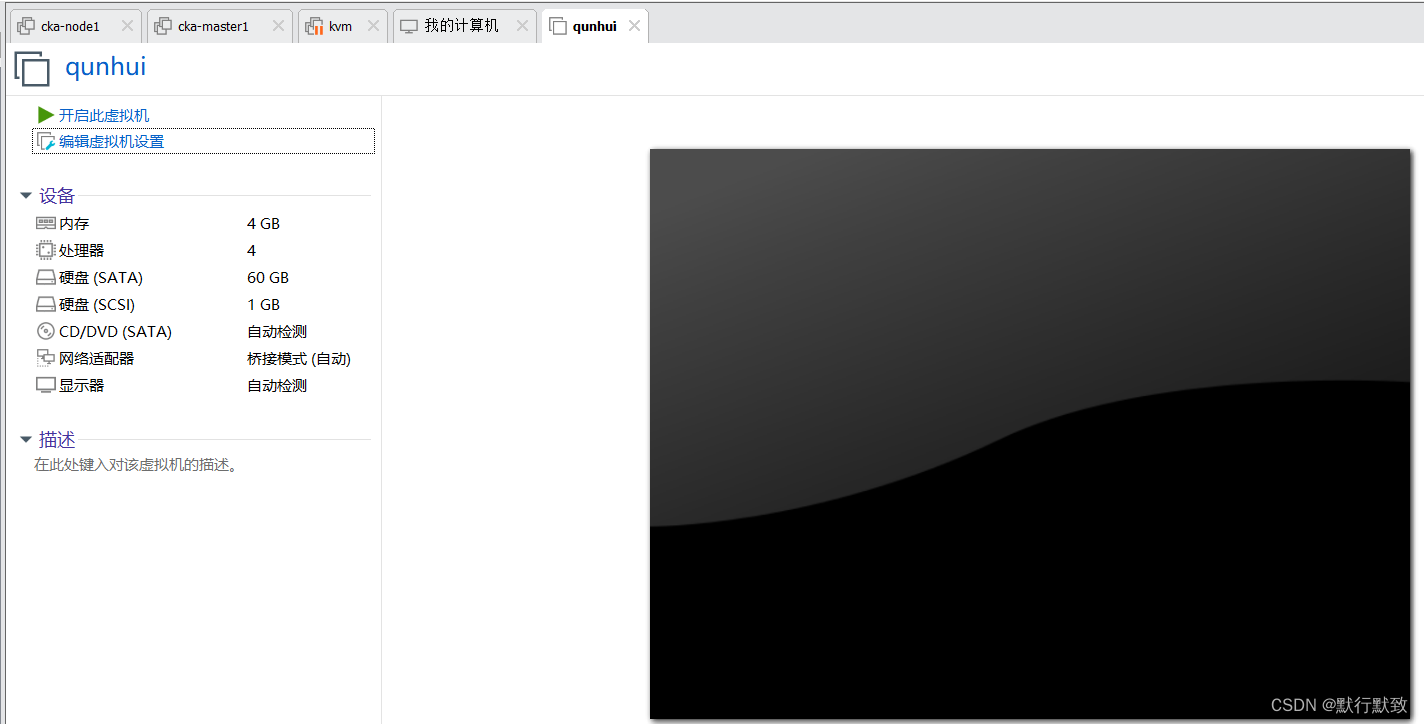The height and width of the screenshot is (724, 1424).
Task: Select the qunhui tab
Action: pos(594,26)
